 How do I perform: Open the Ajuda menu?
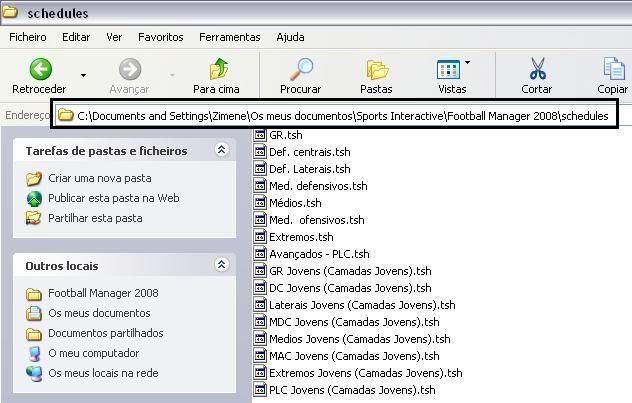click(290, 37)
